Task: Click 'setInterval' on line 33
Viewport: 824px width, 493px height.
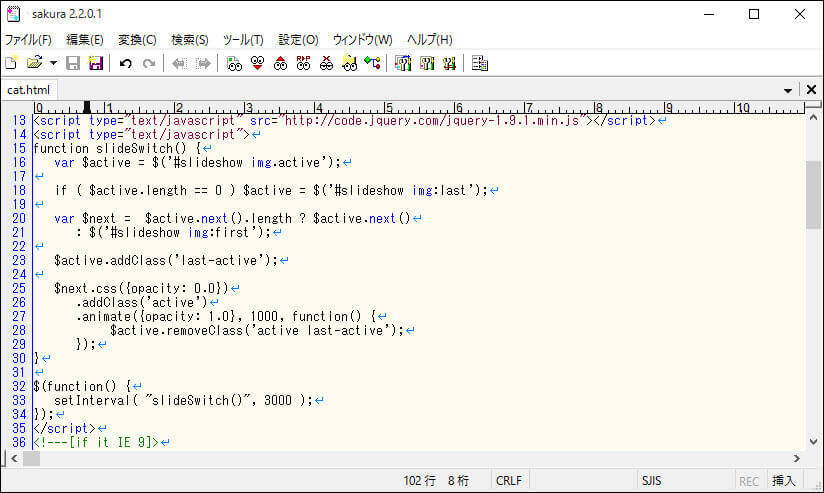Action: 92,400
